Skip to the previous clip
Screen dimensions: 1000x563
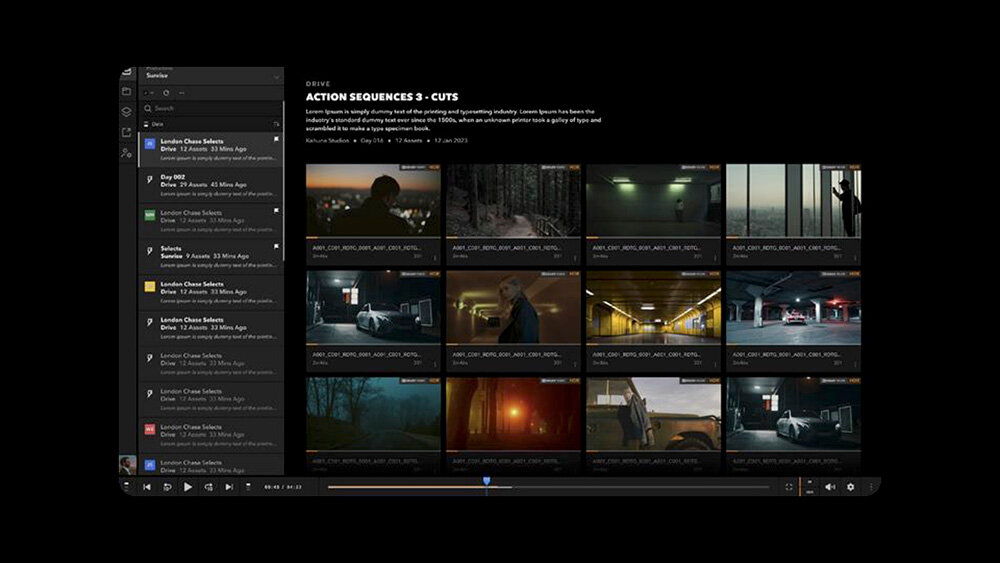(147, 487)
